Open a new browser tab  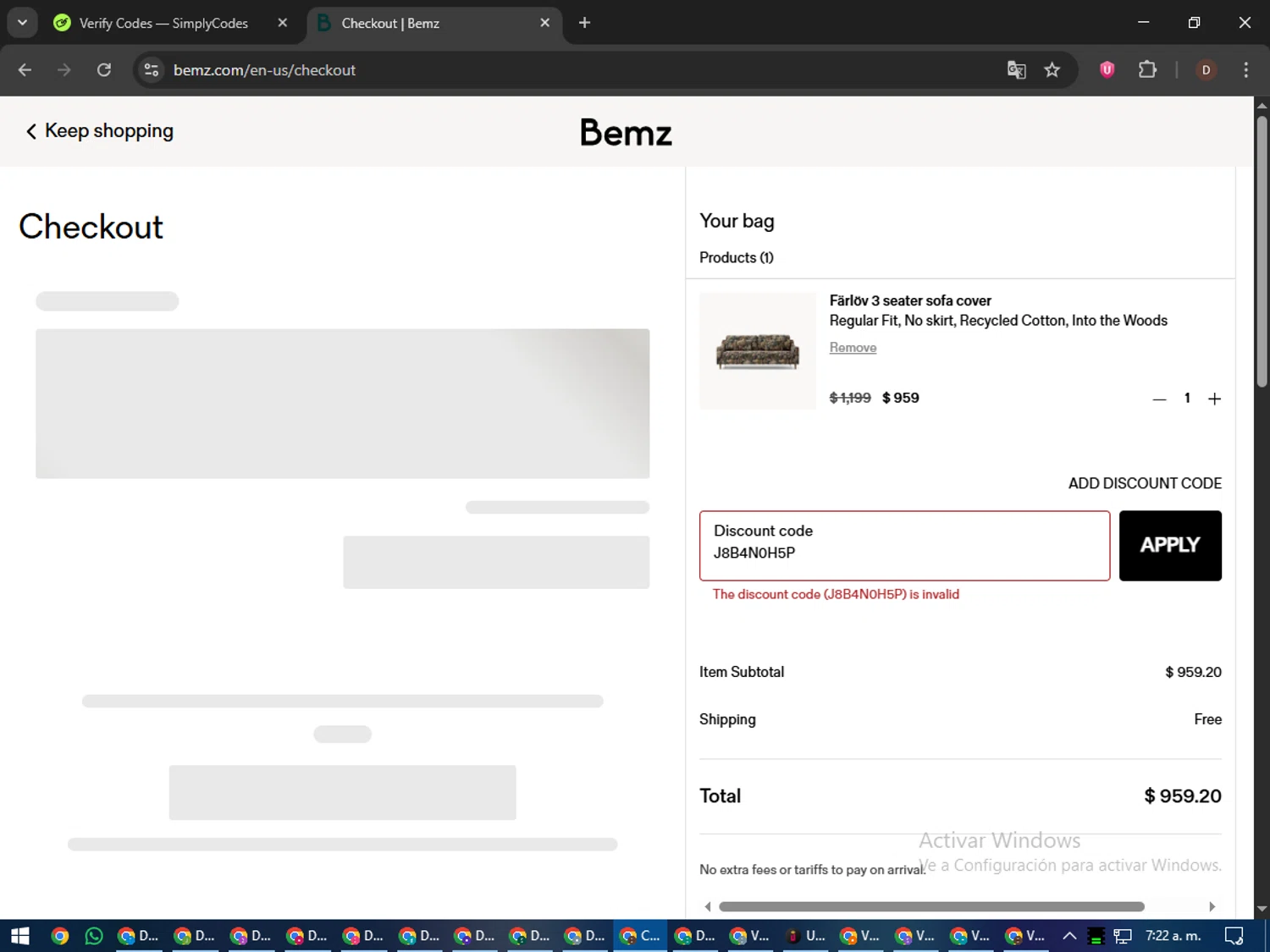click(584, 23)
